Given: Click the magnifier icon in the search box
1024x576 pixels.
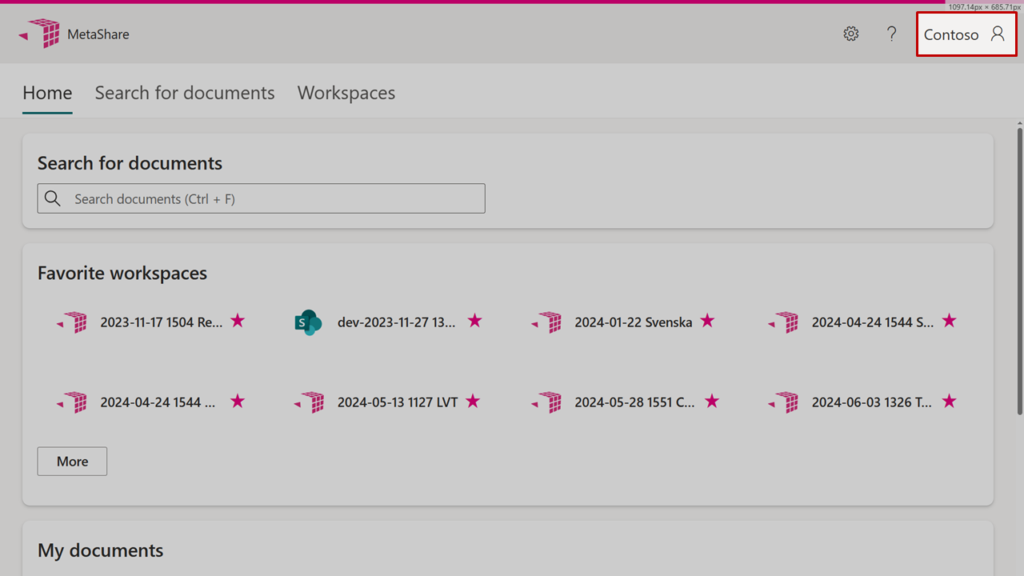Looking at the screenshot, I should (53, 198).
